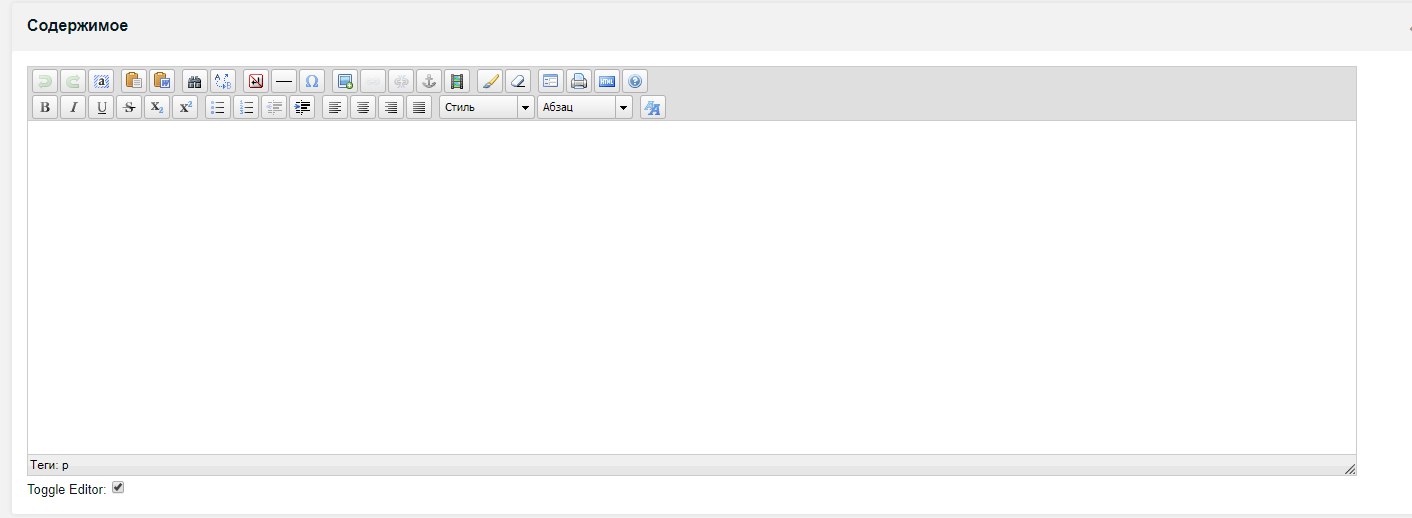Click the Undo arrow icon
The height and width of the screenshot is (518, 1412).
point(45,81)
